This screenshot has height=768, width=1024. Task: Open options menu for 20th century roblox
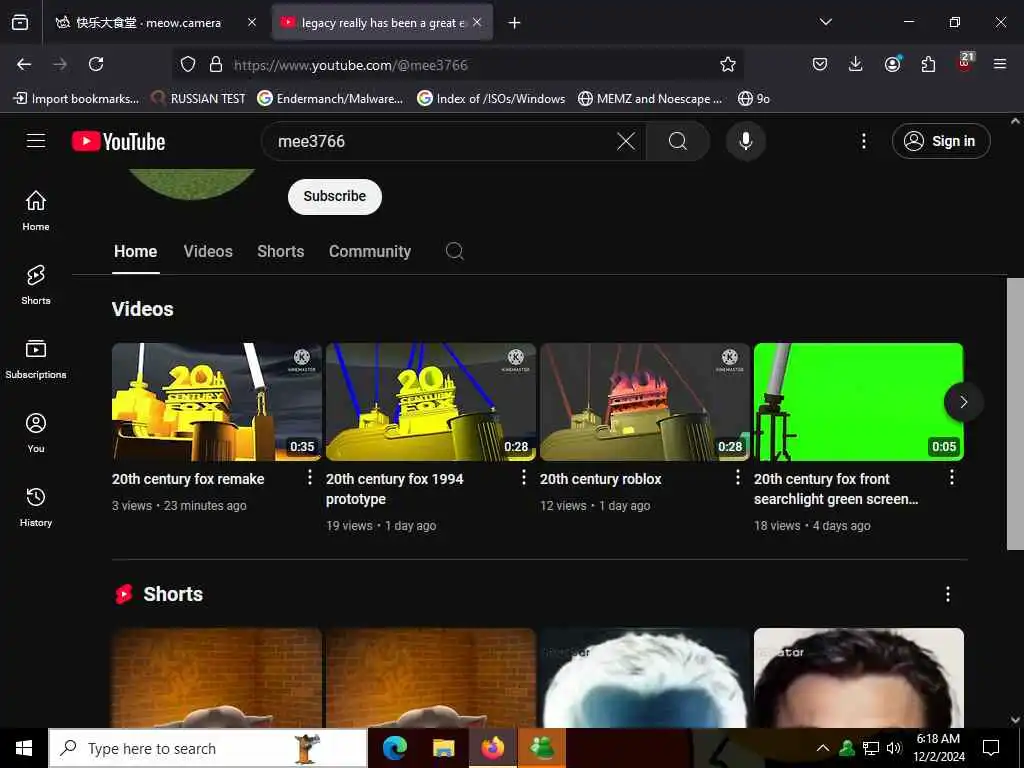click(x=738, y=477)
